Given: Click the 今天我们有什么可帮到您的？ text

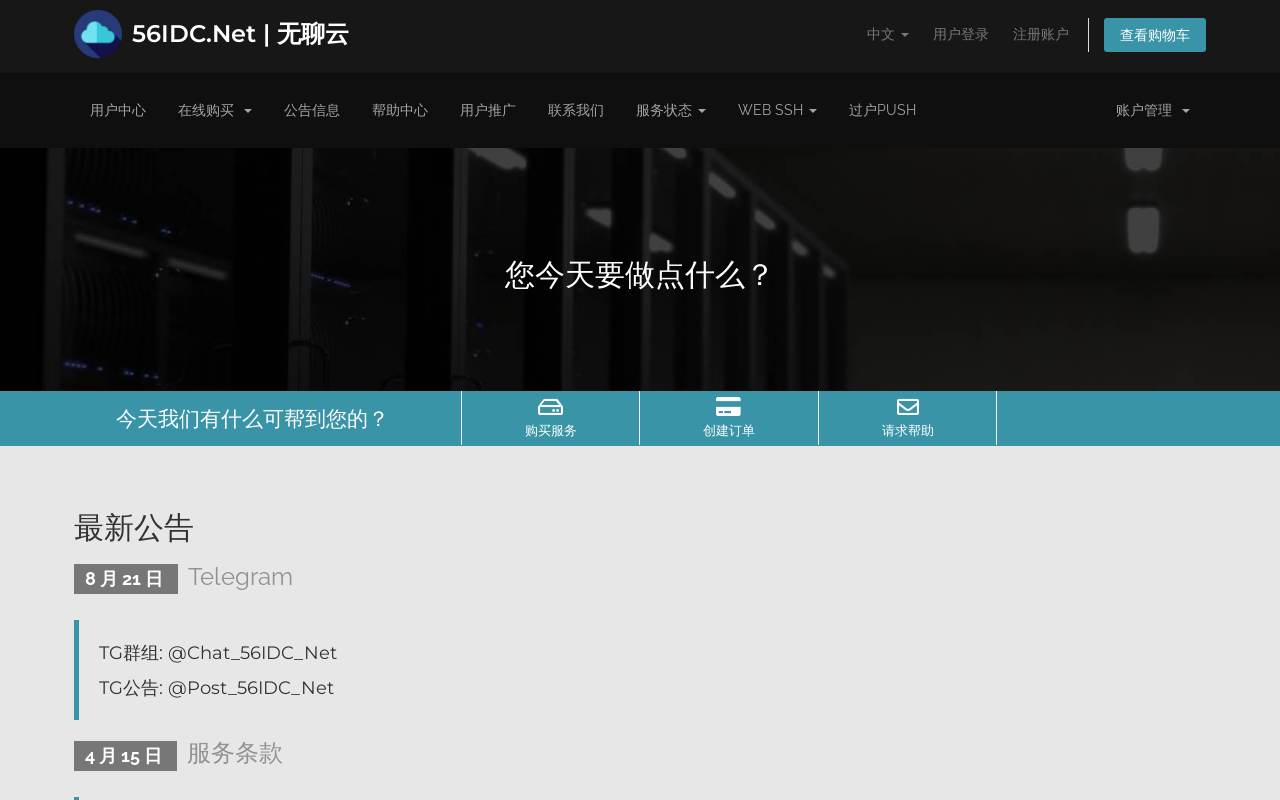Looking at the screenshot, I should [x=252, y=419].
